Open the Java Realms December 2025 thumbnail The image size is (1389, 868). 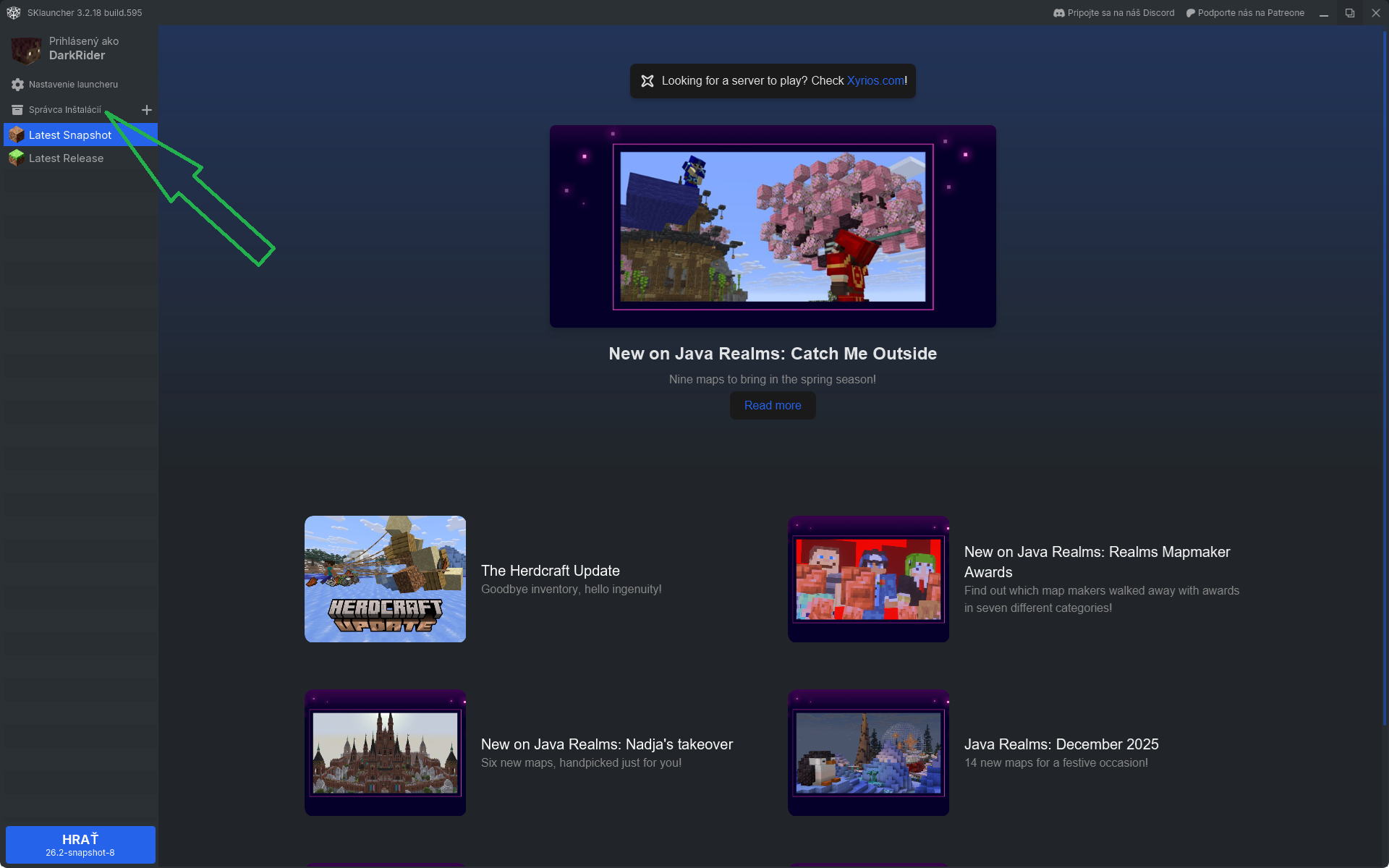(x=868, y=752)
